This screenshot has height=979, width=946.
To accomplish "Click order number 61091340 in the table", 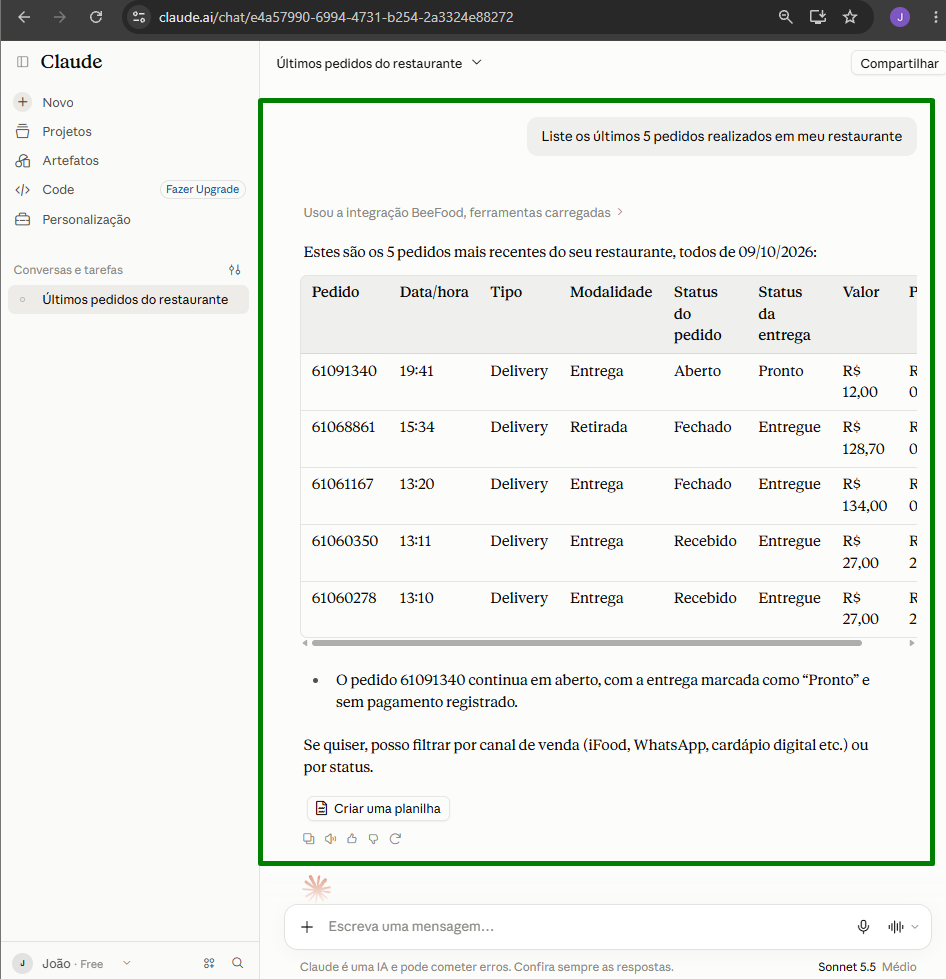I will 344,371.
